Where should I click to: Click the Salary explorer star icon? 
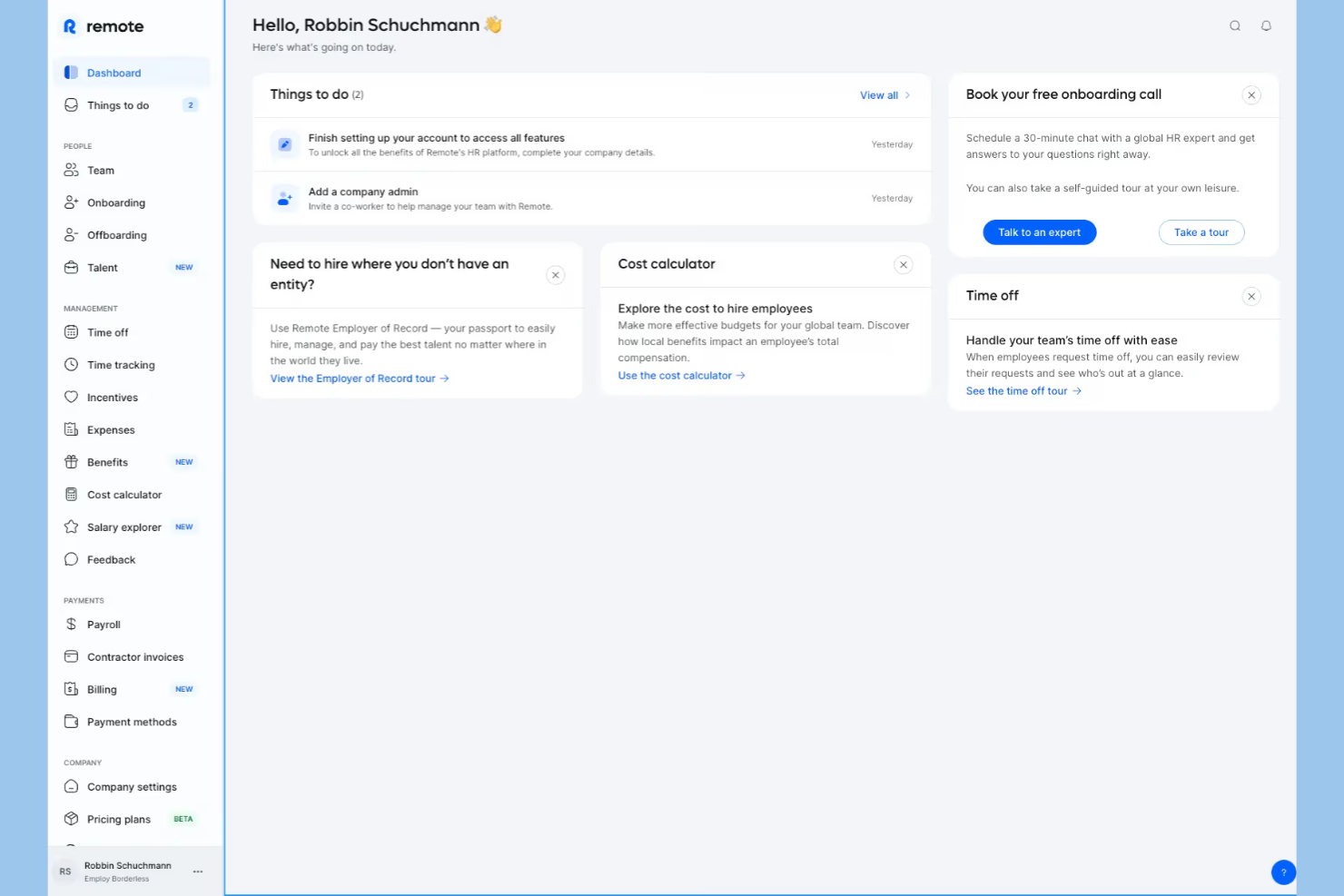pos(71,527)
